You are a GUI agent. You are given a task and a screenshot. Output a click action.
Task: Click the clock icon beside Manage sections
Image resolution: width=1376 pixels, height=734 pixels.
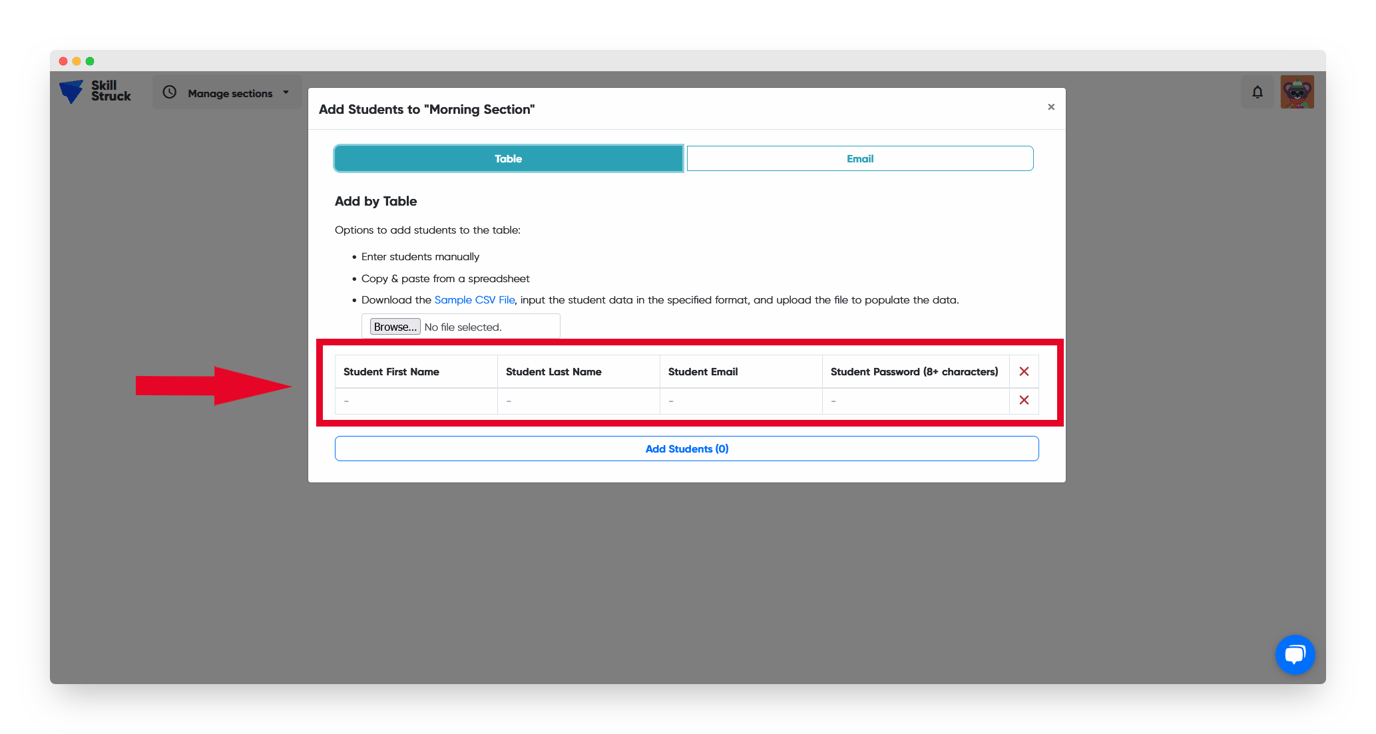pyautogui.click(x=169, y=92)
